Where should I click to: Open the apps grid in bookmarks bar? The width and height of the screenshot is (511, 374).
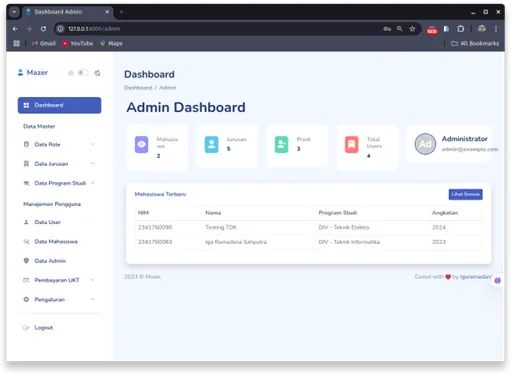coord(16,43)
